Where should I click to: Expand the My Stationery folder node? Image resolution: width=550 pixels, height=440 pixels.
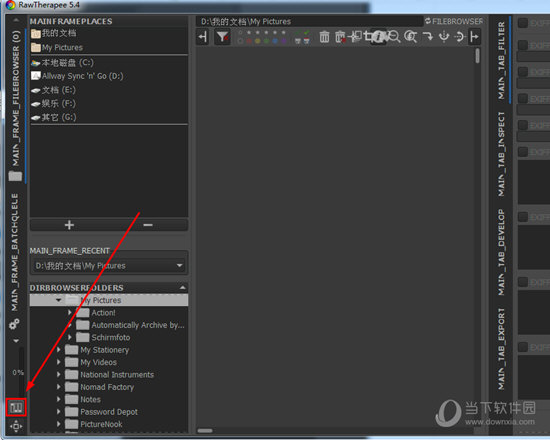click(59, 349)
